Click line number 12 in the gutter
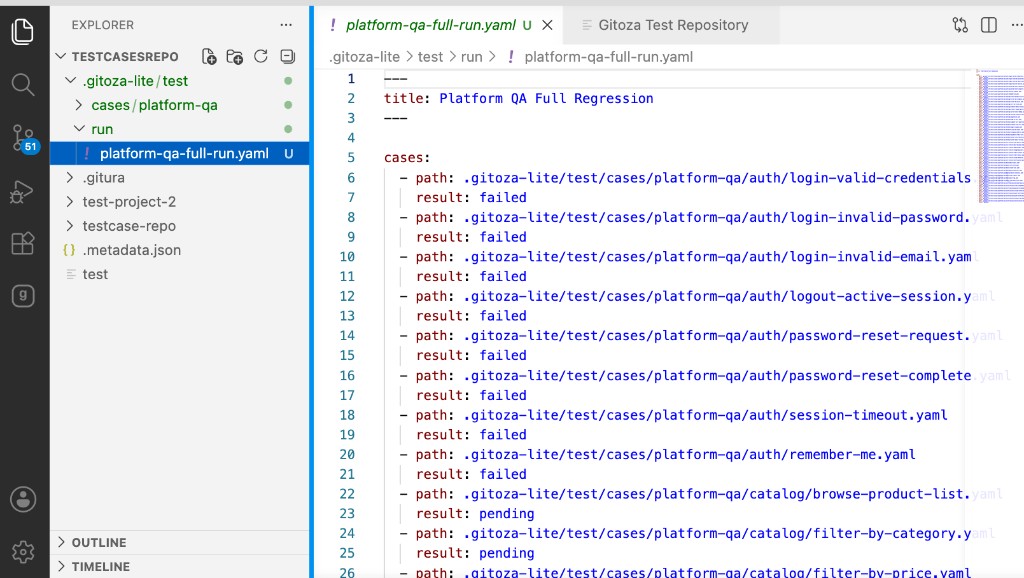Image resolution: width=1024 pixels, height=578 pixels. pos(347,296)
